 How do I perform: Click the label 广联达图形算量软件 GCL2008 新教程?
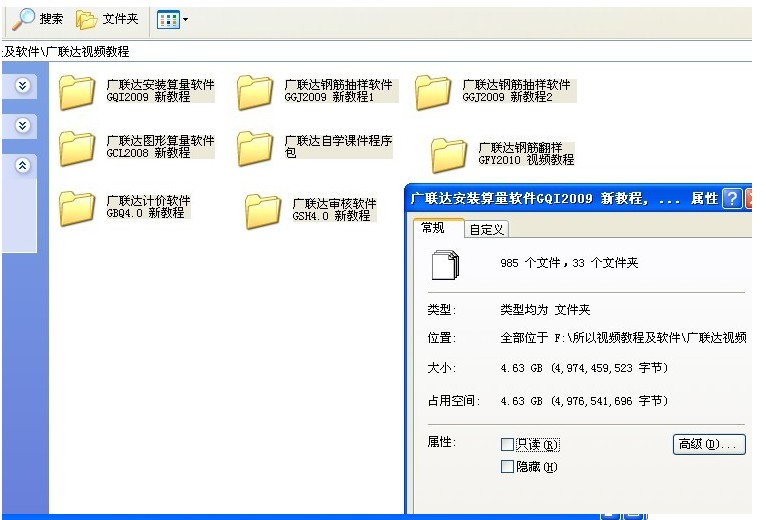pos(160,147)
